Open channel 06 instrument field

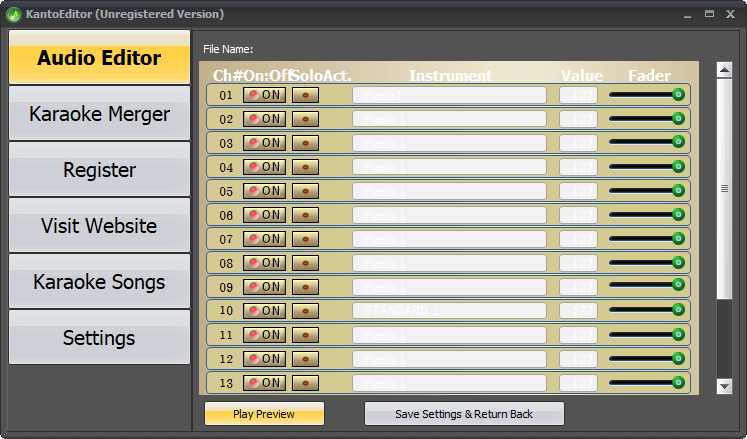click(449, 215)
